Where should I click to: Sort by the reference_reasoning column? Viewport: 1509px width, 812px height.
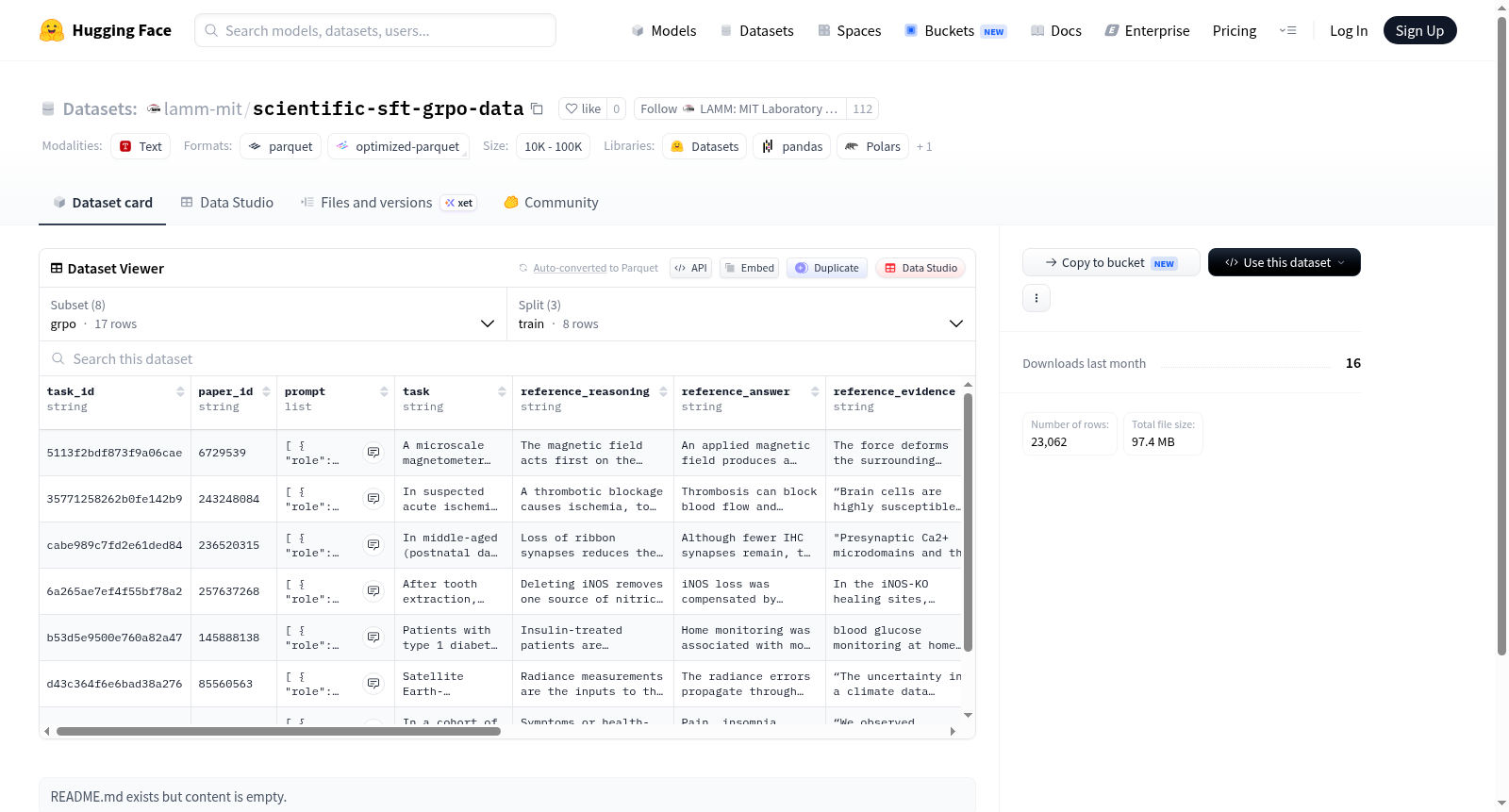[x=663, y=391]
